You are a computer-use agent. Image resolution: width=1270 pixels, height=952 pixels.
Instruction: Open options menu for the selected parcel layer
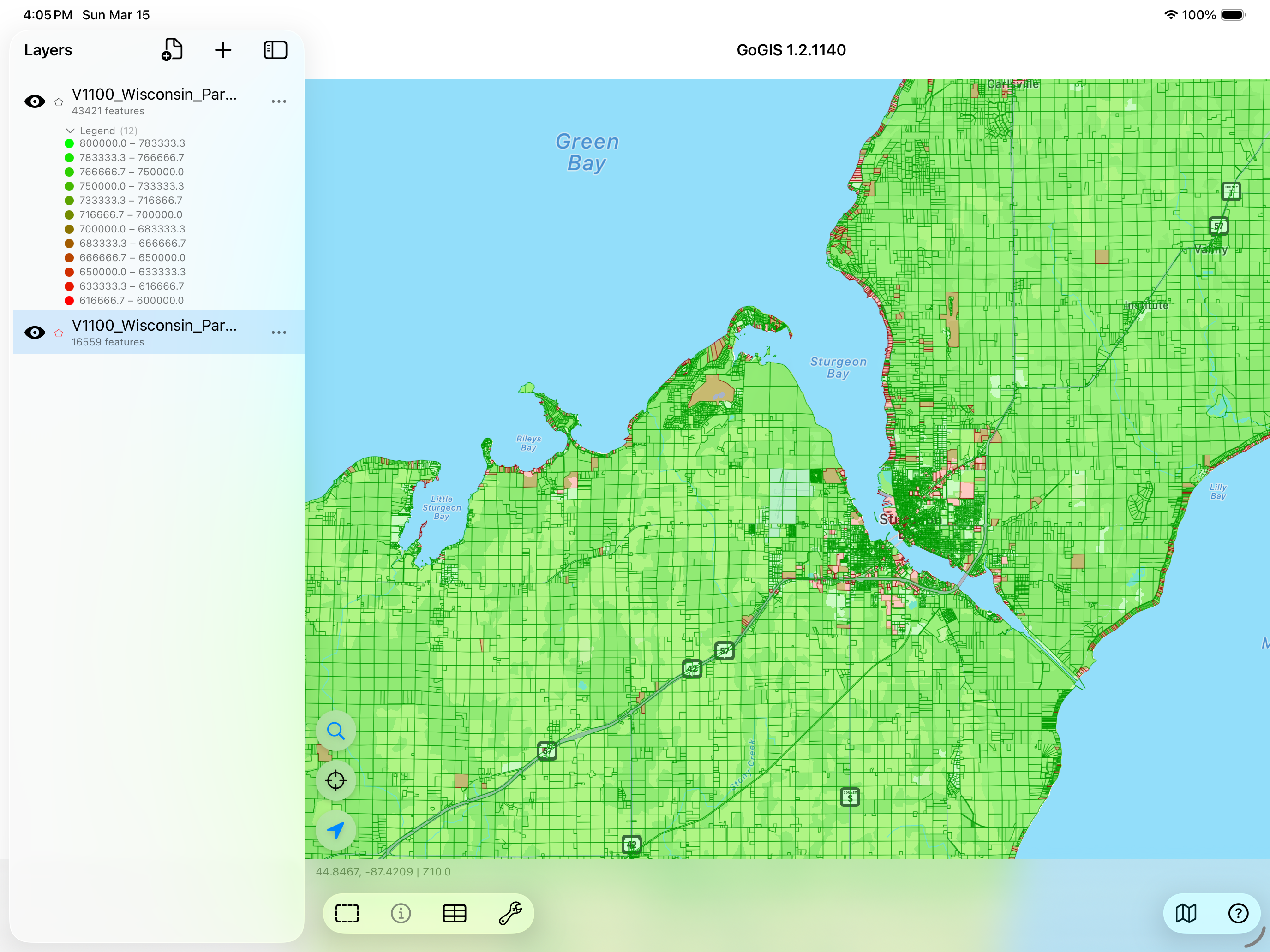point(279,332)
